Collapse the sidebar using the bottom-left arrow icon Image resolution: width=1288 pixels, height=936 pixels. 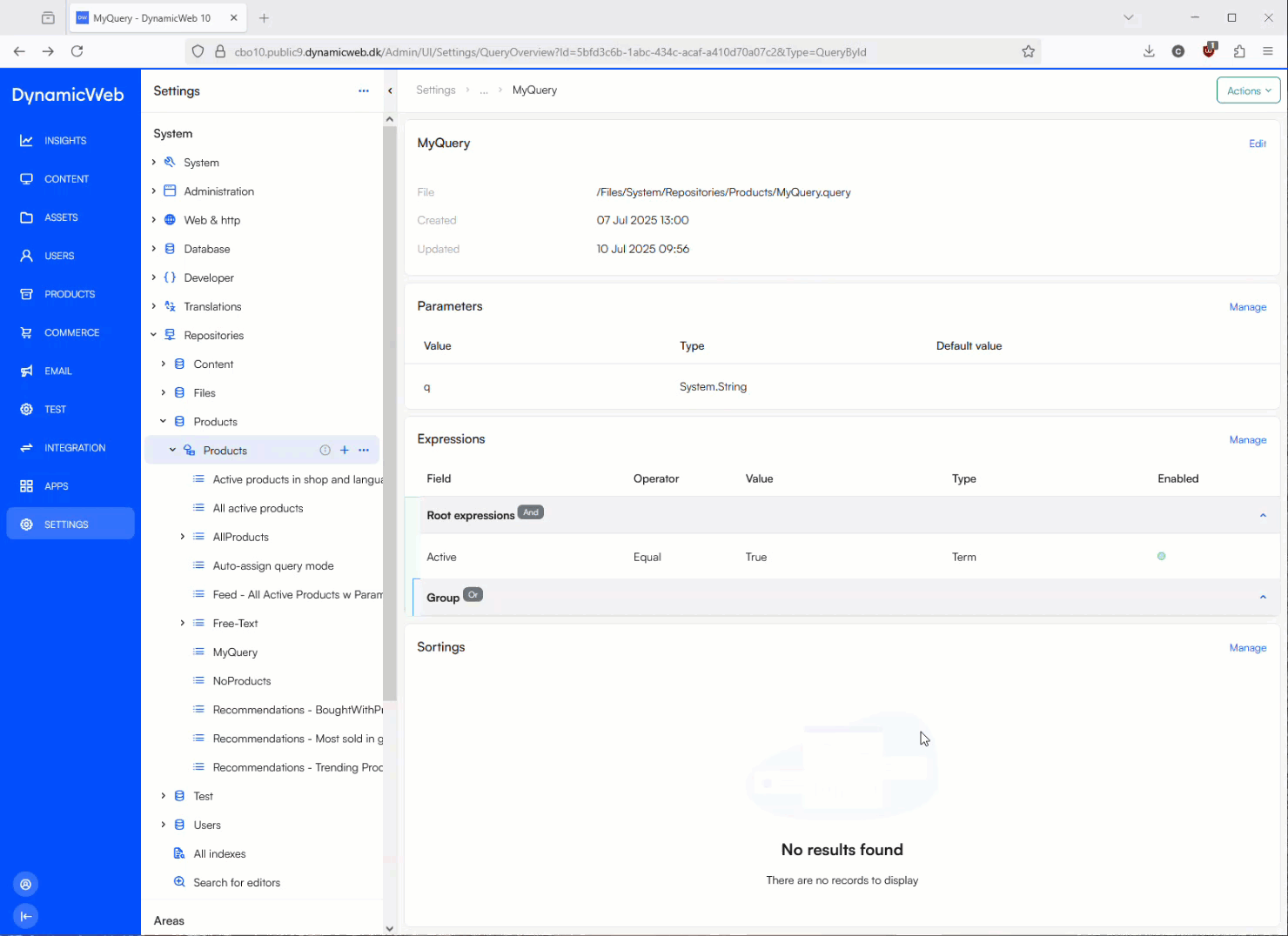pos(26,916)
